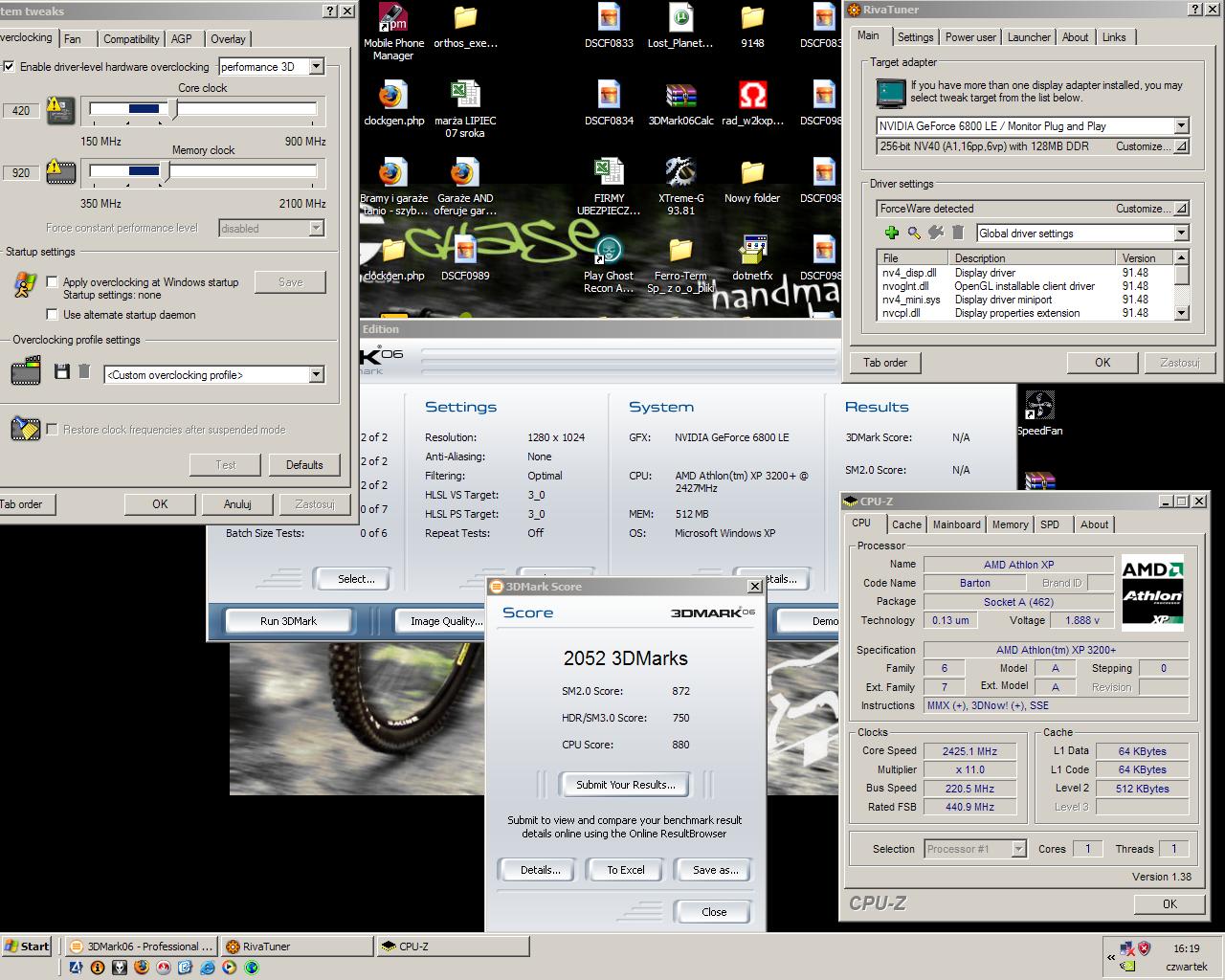
Task: Select the rad_w2kxp Omega icon
Action: point(752,97)
